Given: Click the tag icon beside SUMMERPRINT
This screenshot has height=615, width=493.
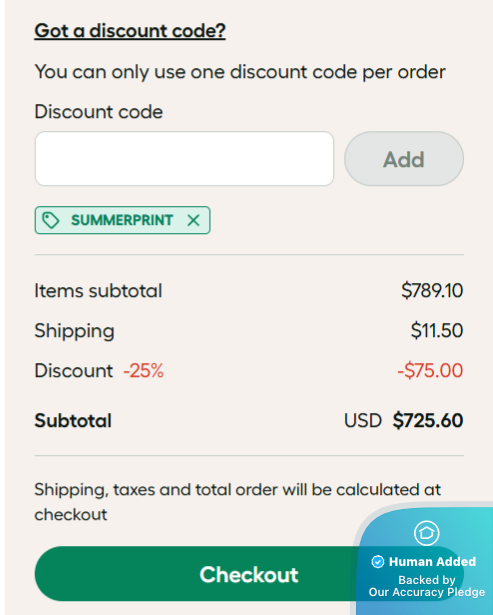Looking at the screenshot, I should point(51,220).
